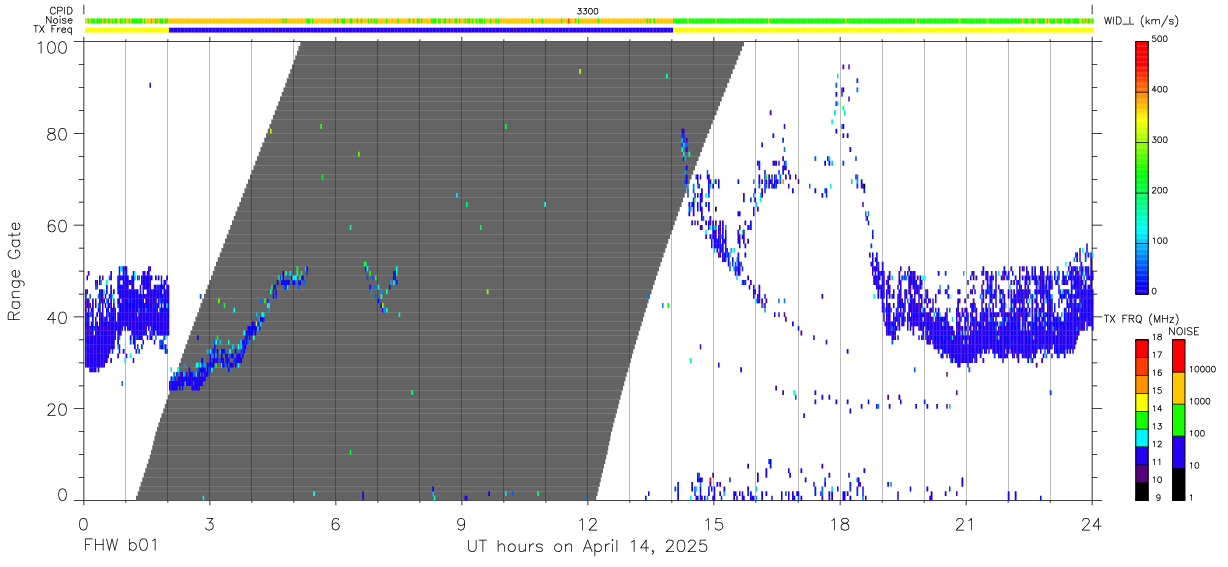Click the 20 tick on the Range Gate axis
This screenshot has width=1228, height=567.
point(58,409)
